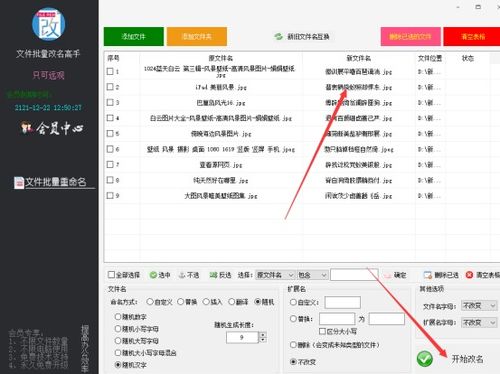Click the document icon beside 文件批量重命名
500x374 pixels.
19,182
